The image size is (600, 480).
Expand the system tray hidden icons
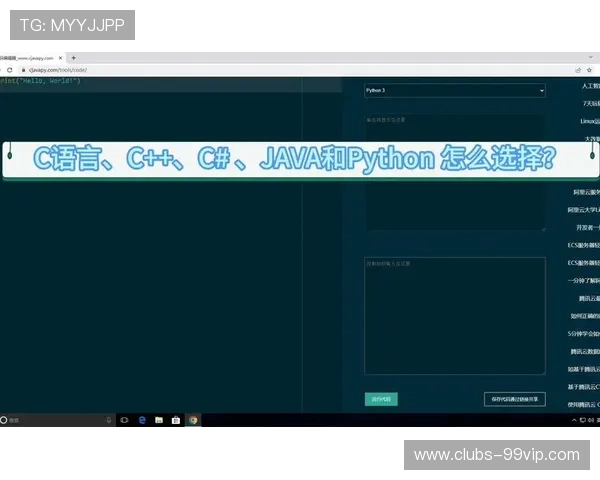(574, 420)
